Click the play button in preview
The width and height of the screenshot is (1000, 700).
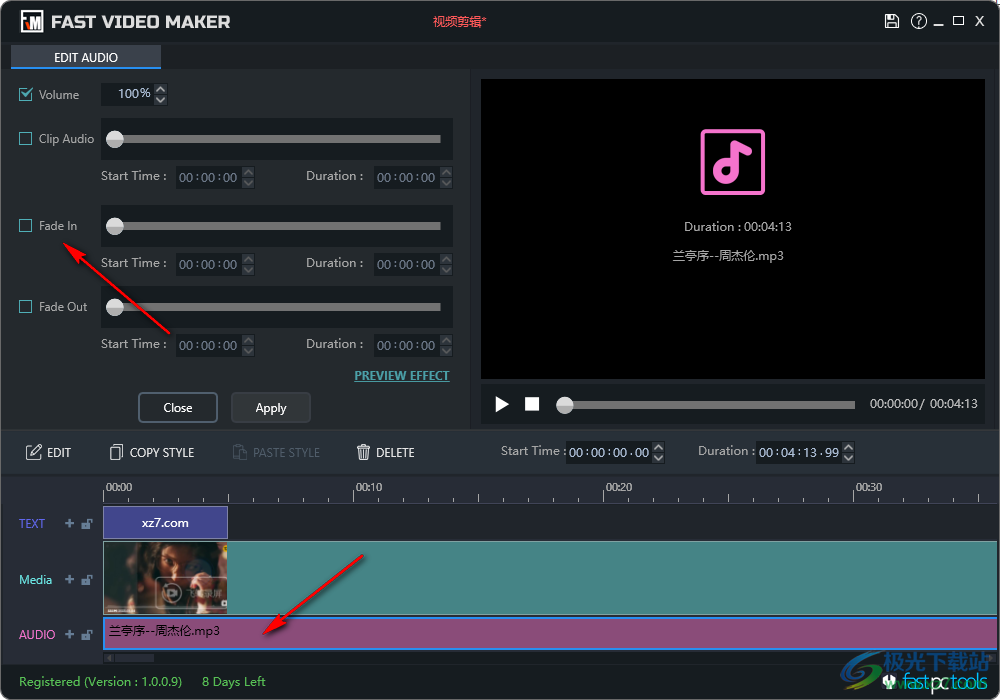[x=502, y=404]
